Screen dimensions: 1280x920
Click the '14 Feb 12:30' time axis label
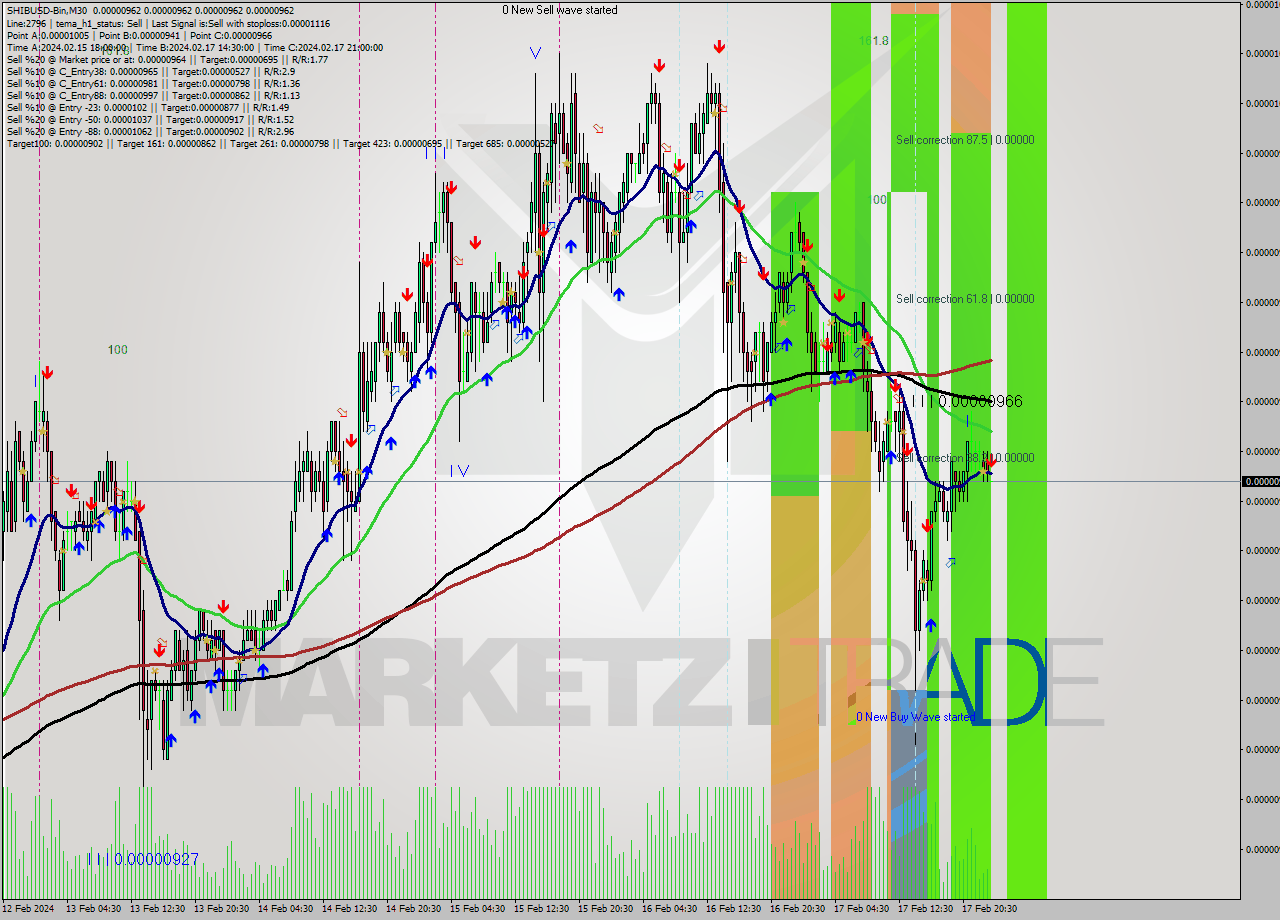click(350, 909)
